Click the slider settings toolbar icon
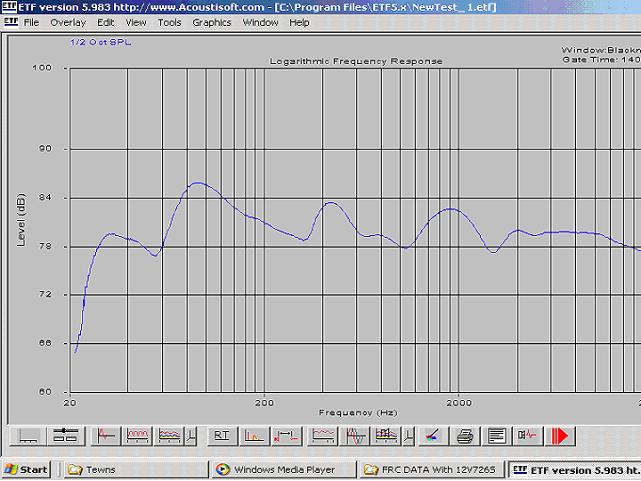The width and height of the screenshot is (641, 481). [x=66, y=435]
